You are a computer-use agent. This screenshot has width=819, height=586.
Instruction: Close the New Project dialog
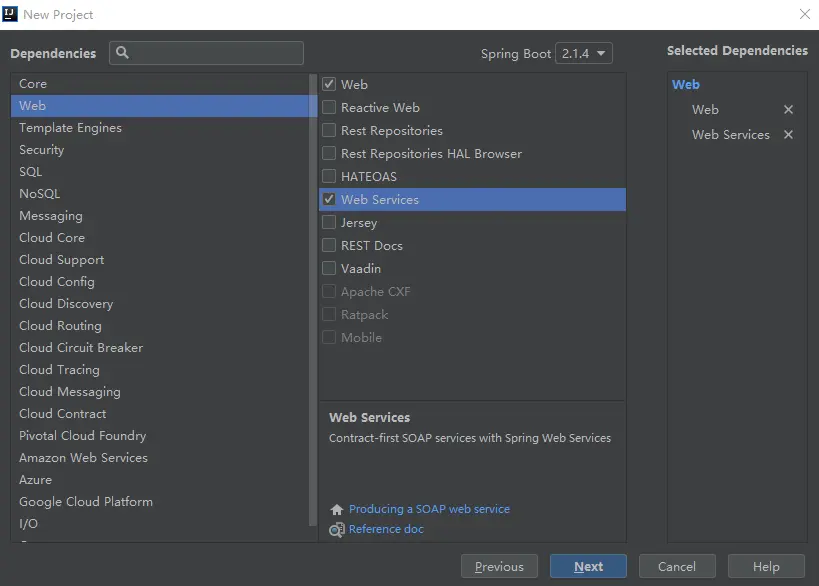tap(804, 14)
